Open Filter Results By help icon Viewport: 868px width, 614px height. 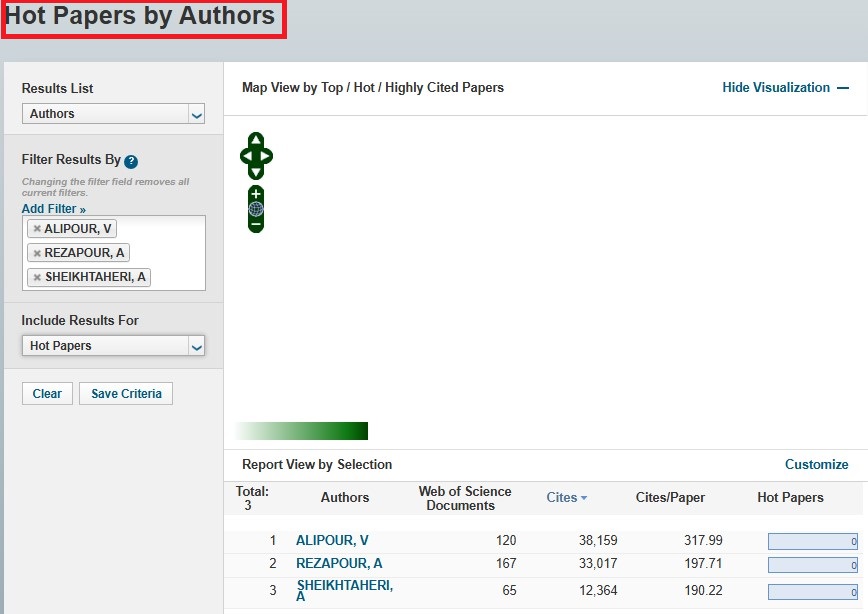[131, 161]
